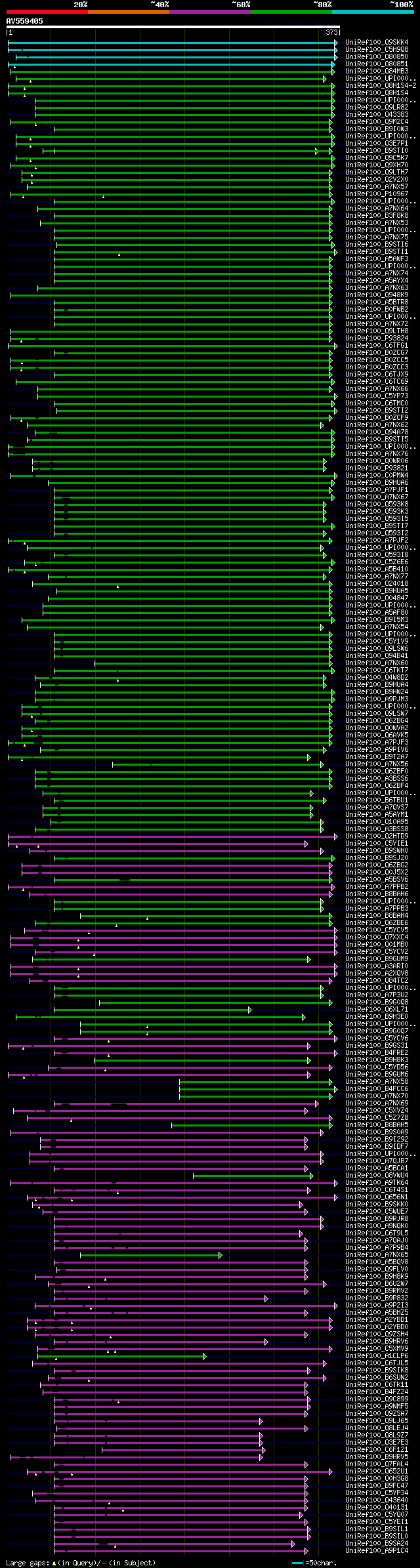Viewport: 420px width, 1568px height.
Task: Open hit UniRef100_O80850
Action: (x=377, y=57)
